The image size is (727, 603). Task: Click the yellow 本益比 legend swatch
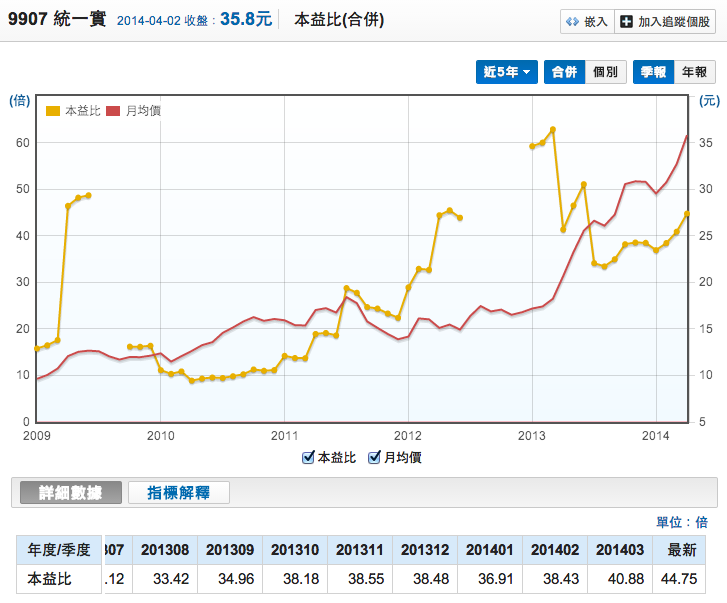(54, 110)
